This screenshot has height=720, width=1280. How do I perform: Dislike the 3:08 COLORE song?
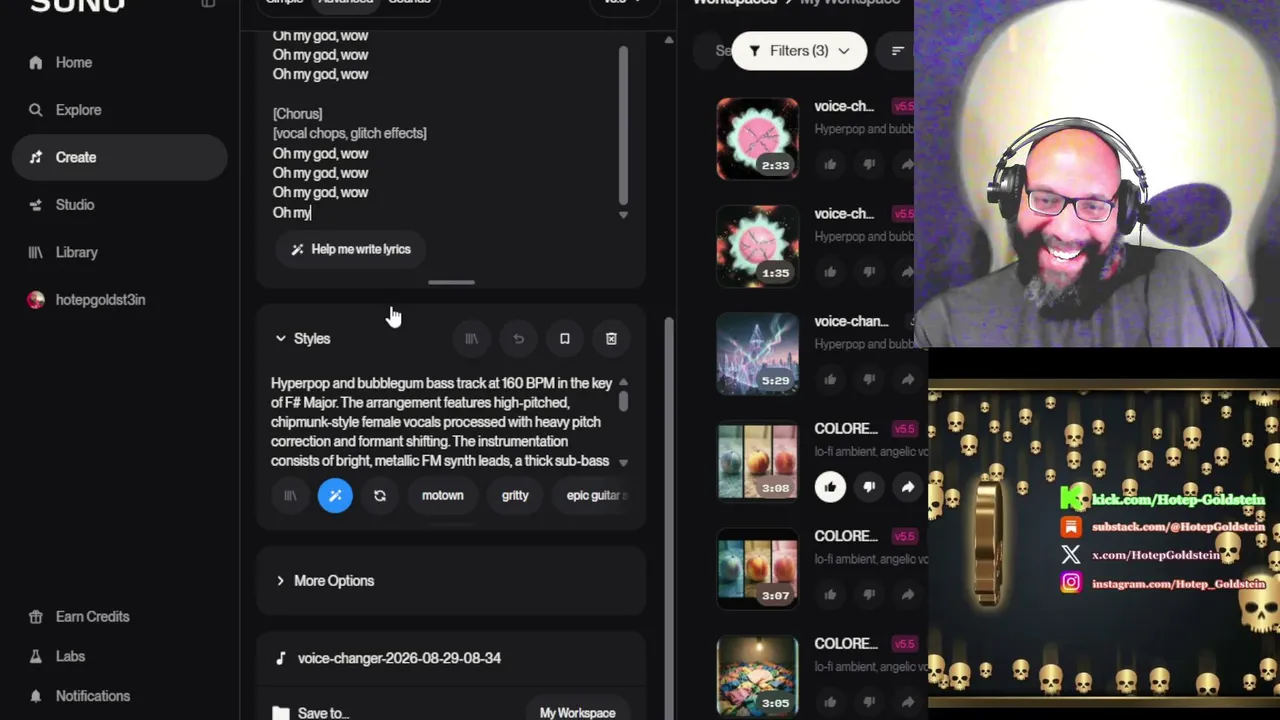point(869,487)
